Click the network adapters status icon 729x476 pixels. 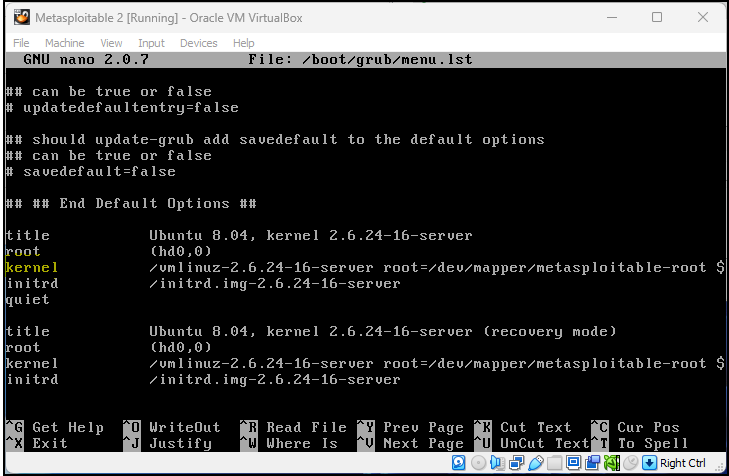517,463
